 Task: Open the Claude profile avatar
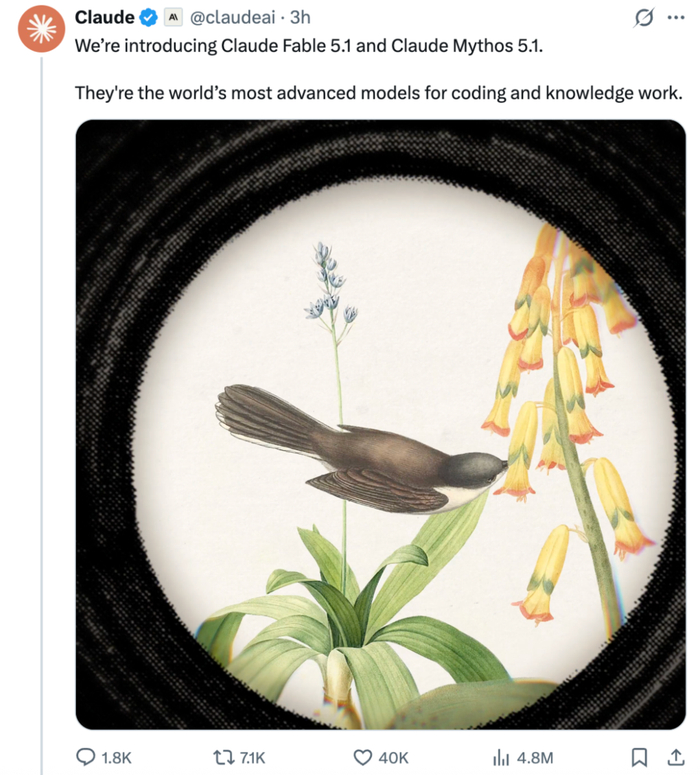coord(42,29)
